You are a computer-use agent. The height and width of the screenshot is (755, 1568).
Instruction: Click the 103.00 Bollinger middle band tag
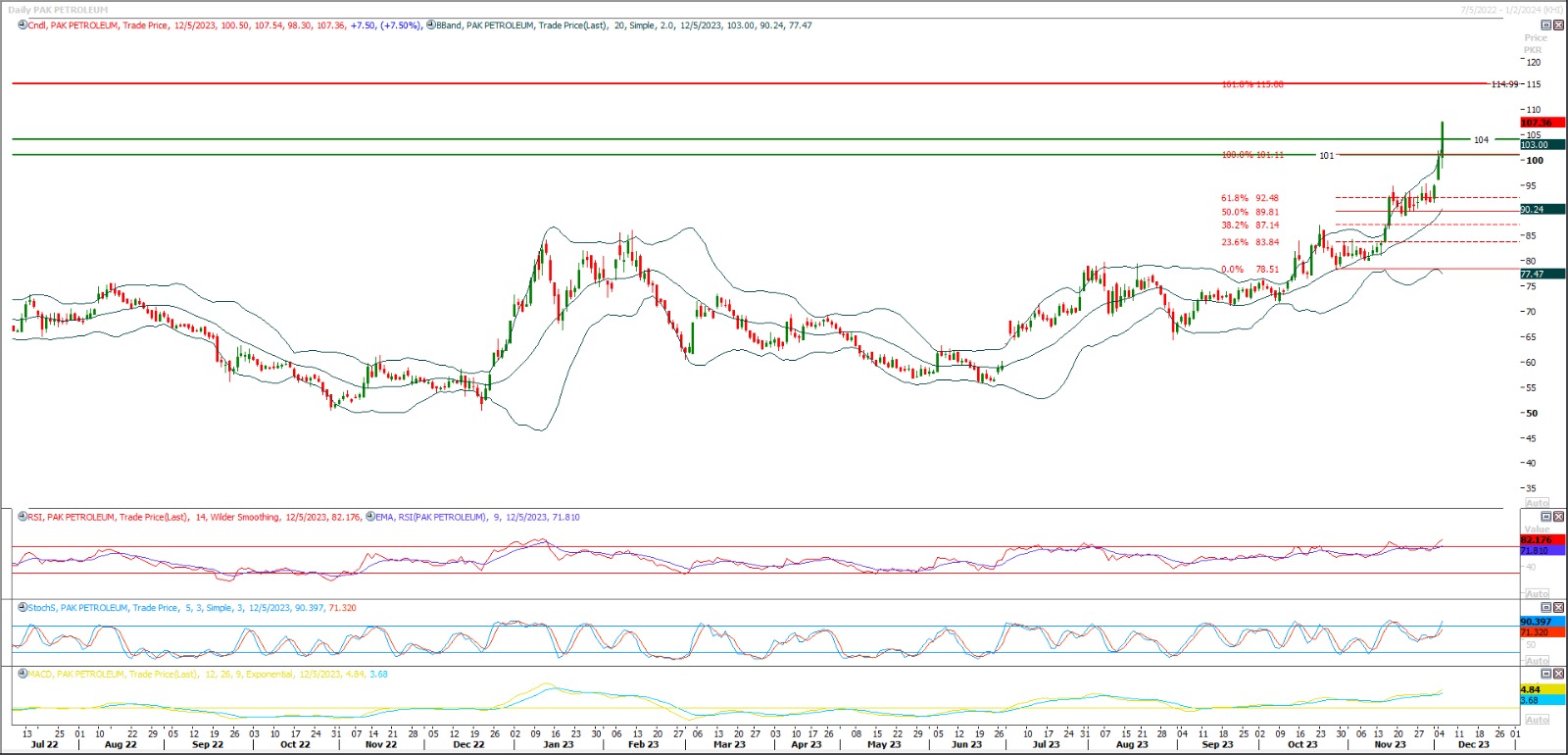[x=1543, y=145]
